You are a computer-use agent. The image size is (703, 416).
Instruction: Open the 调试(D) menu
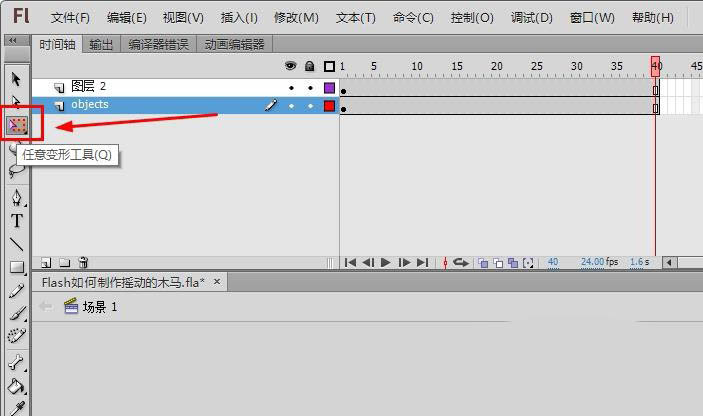pyautogui.click(x=532, y=18)
